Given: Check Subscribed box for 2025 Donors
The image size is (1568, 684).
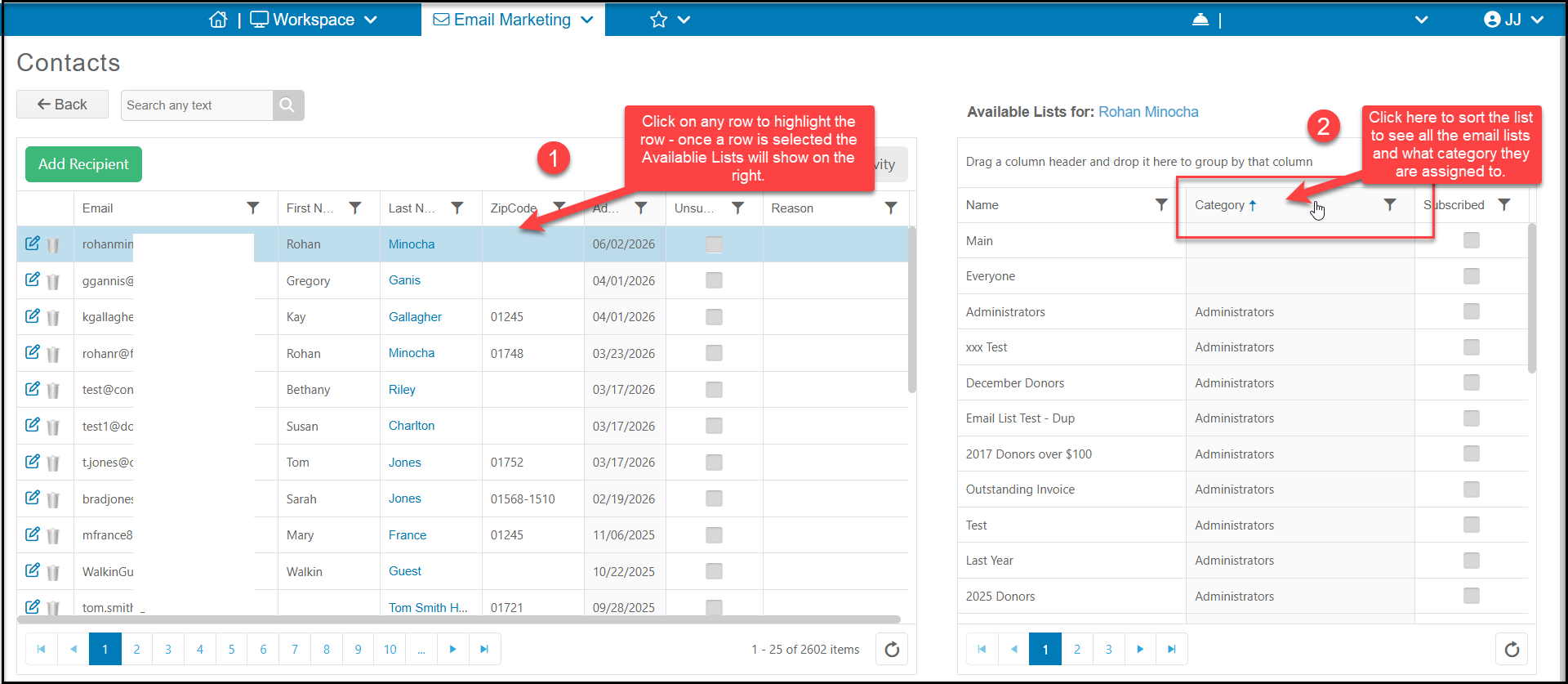Looking at the screenshot, I should point(1472,596).
